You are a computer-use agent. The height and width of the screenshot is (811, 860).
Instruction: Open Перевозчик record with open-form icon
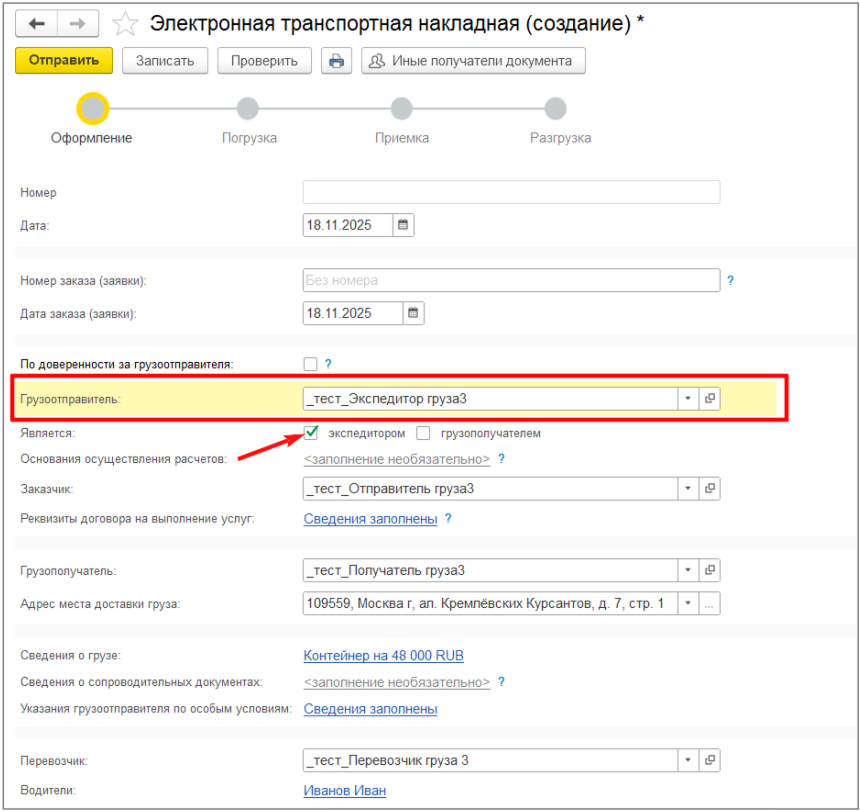coord(710,761)
